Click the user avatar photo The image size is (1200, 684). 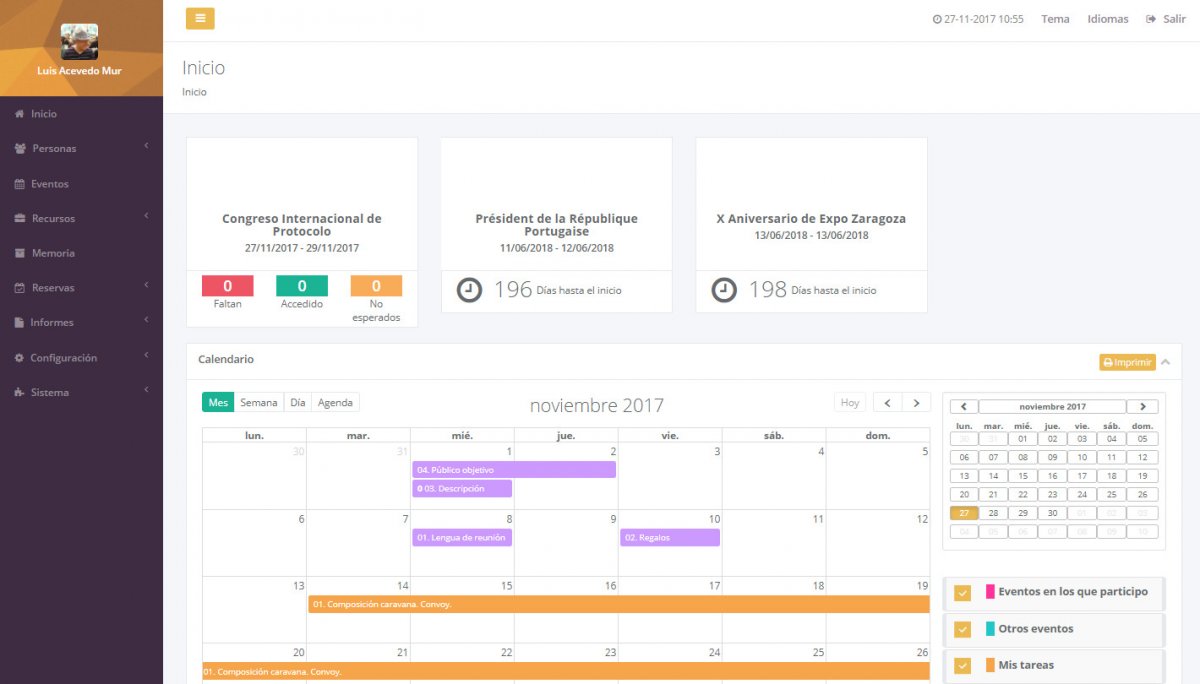click(79, 41)
